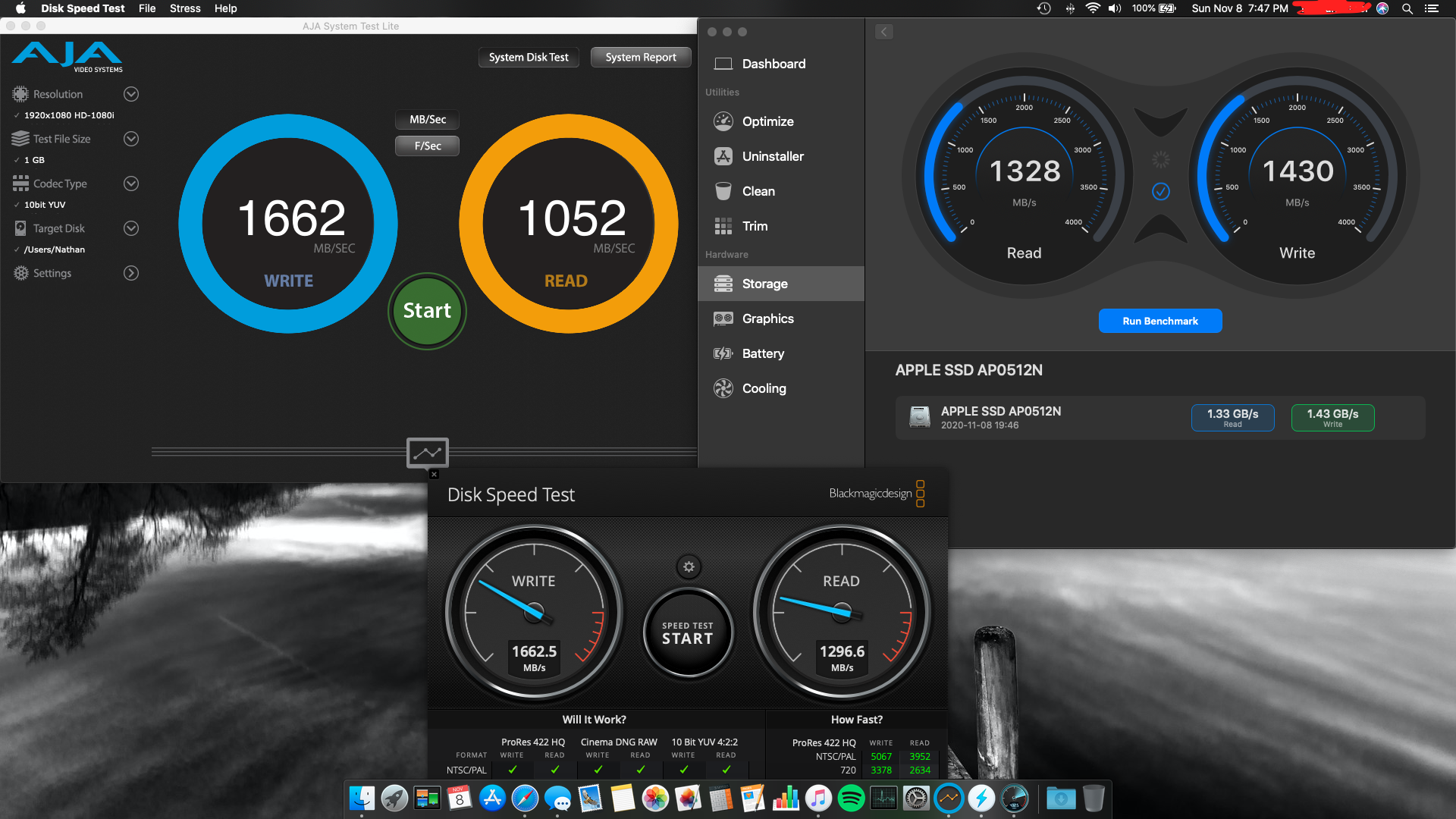1456x819 pixels.
Task: Open the Disk Speed Test app menu
Action: [x=83, y=8]
